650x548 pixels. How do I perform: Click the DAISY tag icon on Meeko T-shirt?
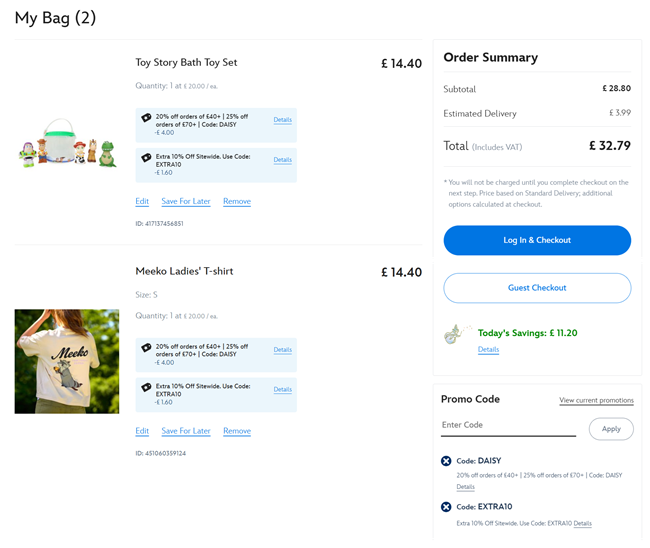146,348
